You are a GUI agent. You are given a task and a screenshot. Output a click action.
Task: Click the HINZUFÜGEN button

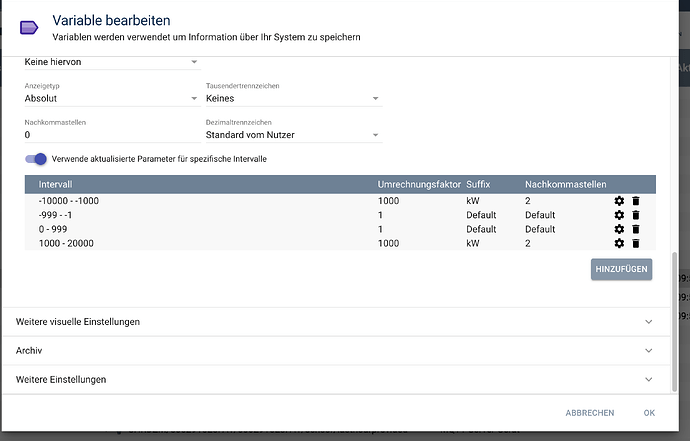[621, 269]
